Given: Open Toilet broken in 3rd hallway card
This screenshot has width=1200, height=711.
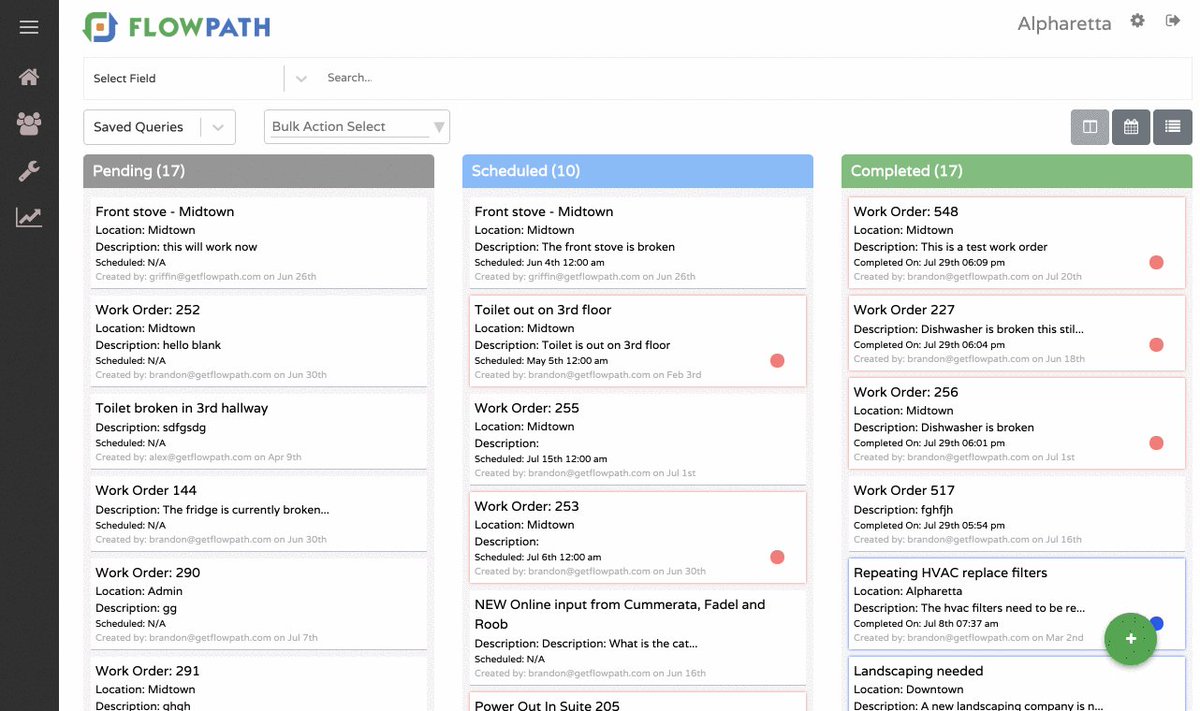Looking at the screenshot, I should [258, 430].
